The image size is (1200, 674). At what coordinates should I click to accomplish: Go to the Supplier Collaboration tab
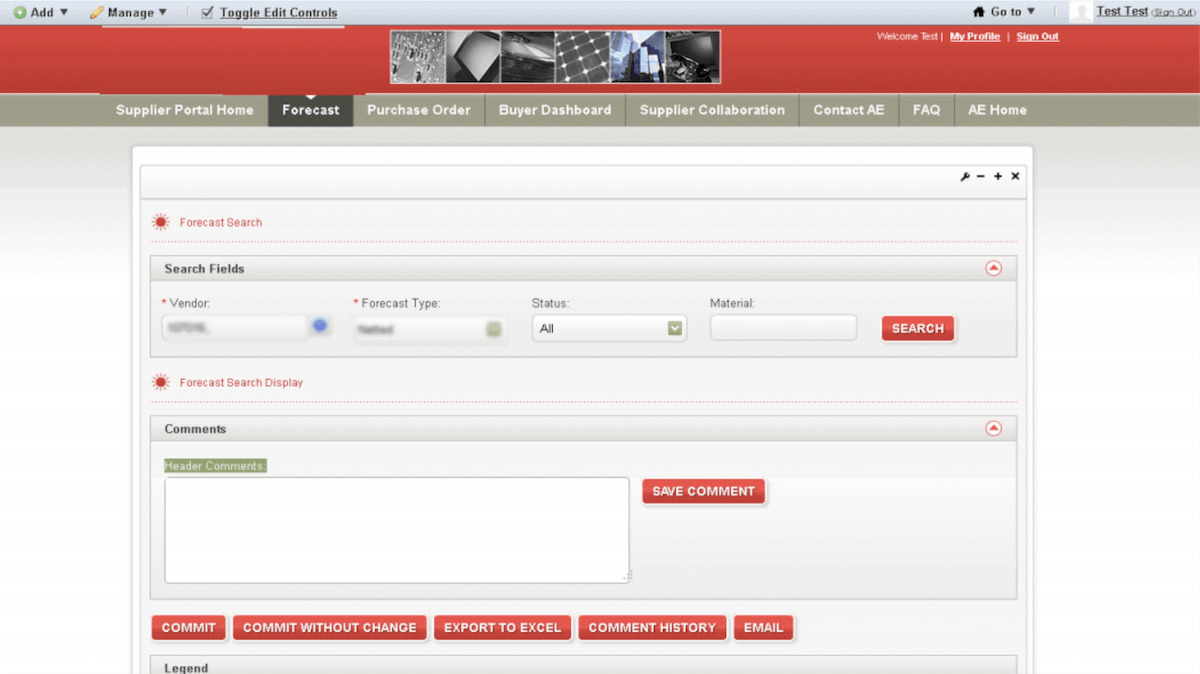(x=712, y=110)
